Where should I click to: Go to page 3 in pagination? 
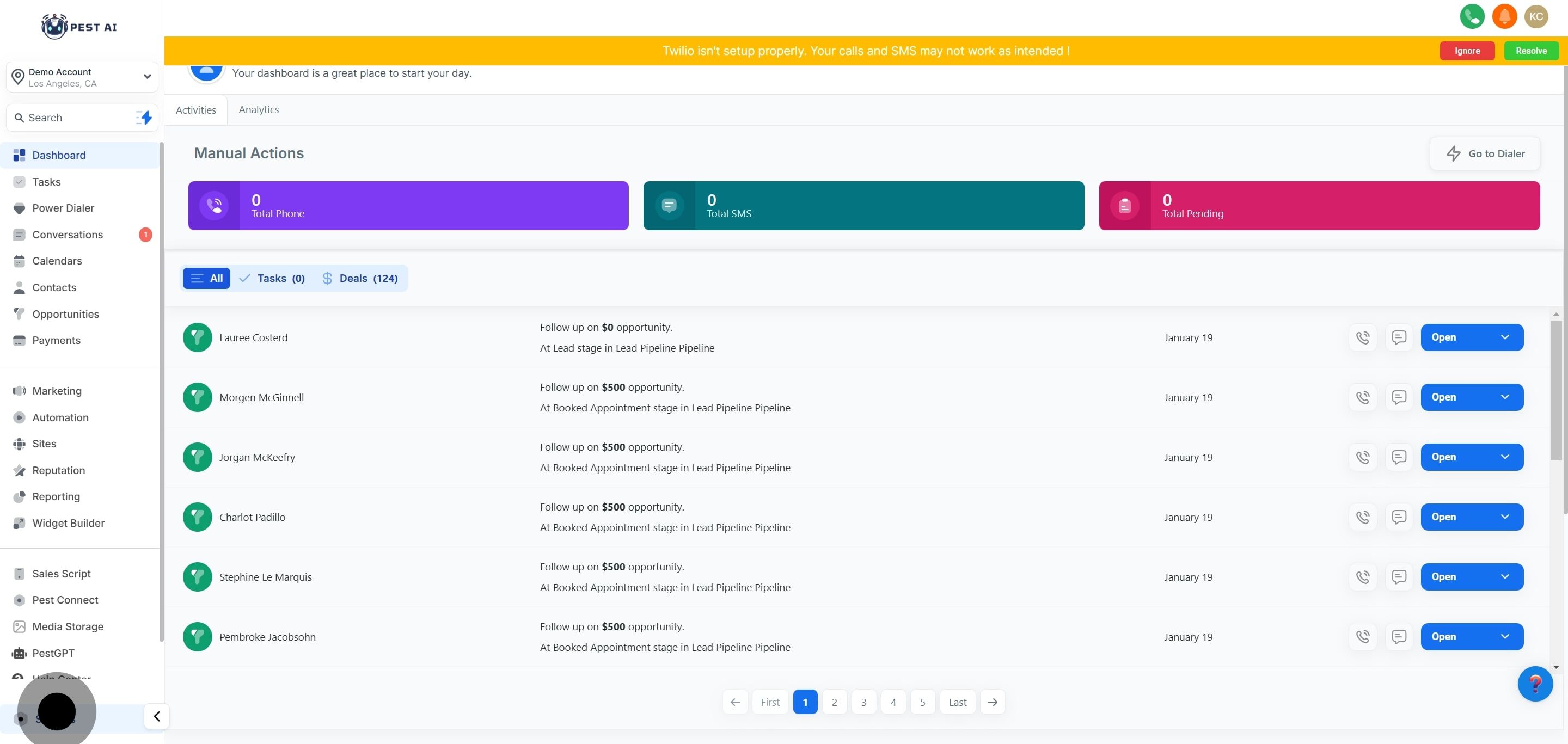pyautogui.click(x=863, y=702)
